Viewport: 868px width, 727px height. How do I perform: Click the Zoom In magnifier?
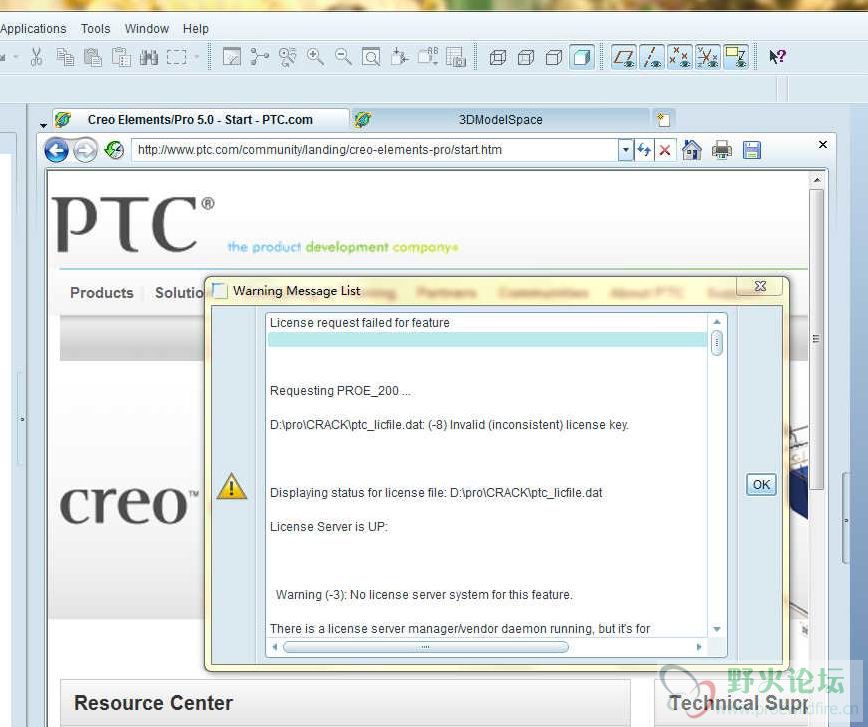pyautogui.click(x=315, y=57)
